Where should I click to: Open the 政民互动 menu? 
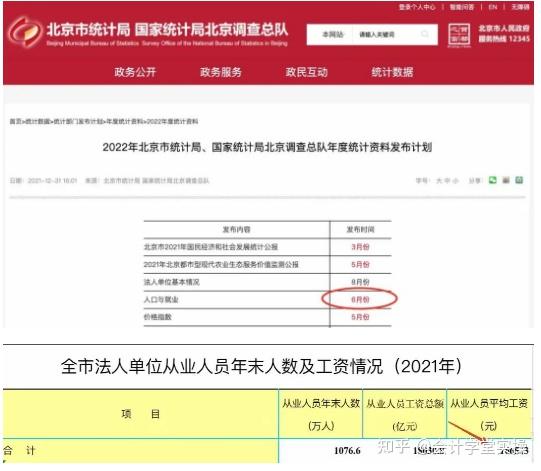coord(306,72)
